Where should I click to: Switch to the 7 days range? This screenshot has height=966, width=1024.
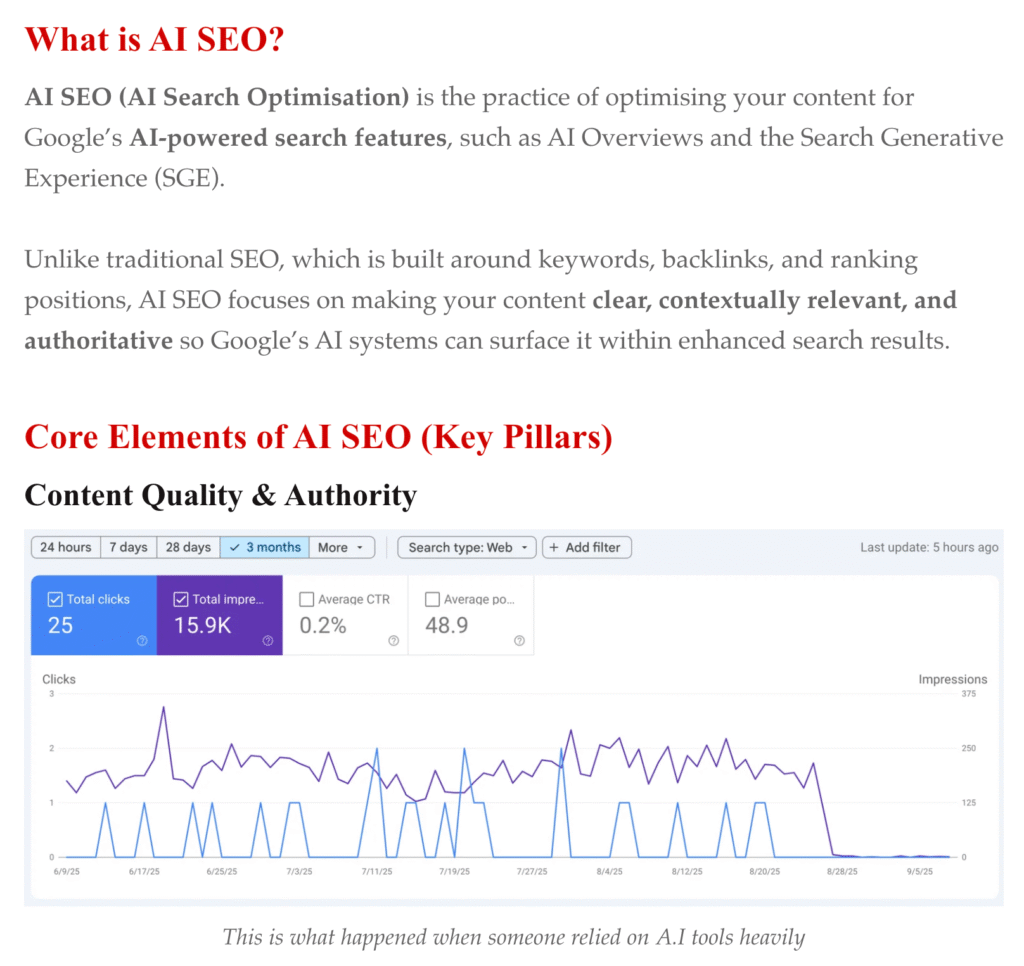coord(128,548)
